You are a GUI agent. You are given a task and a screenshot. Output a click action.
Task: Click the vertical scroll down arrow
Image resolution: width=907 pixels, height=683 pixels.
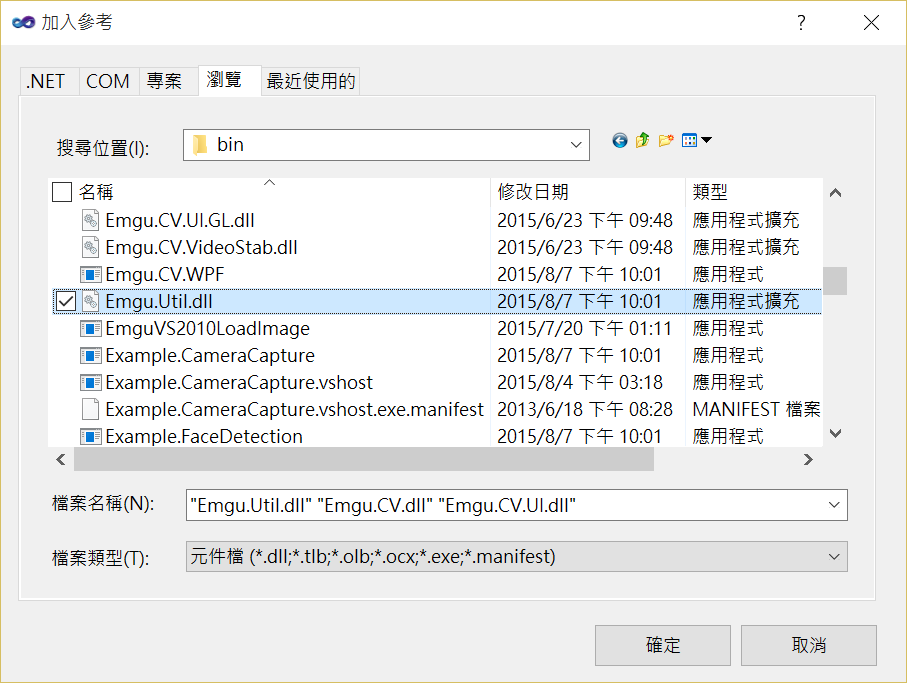point(835,433)
